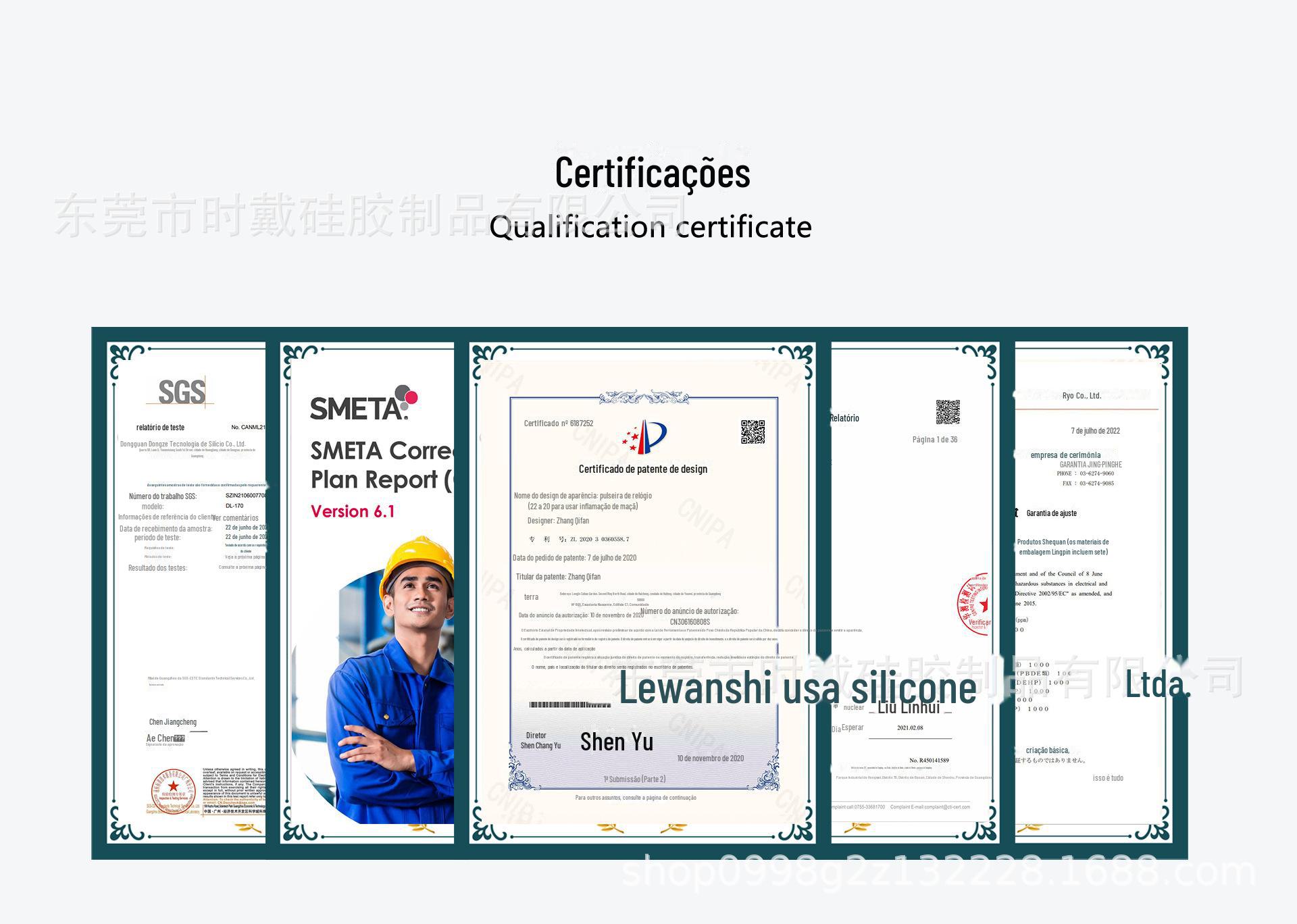
Task: Click the barcode on patent certificate
Action: pos(569,705)
